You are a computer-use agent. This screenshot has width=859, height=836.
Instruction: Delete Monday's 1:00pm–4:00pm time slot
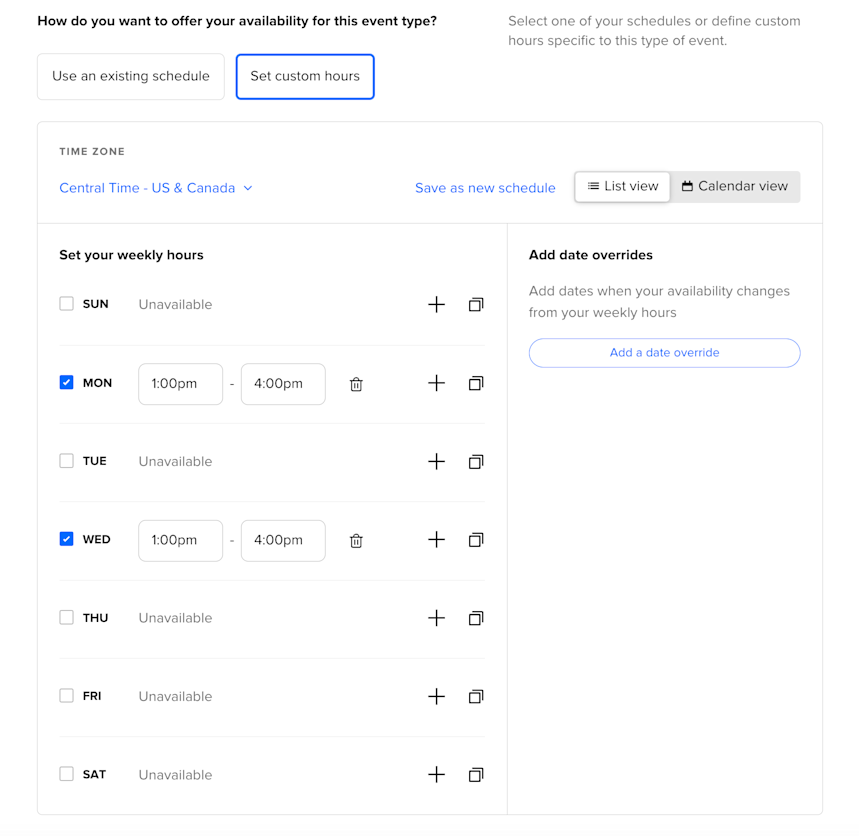click(356, 384)
